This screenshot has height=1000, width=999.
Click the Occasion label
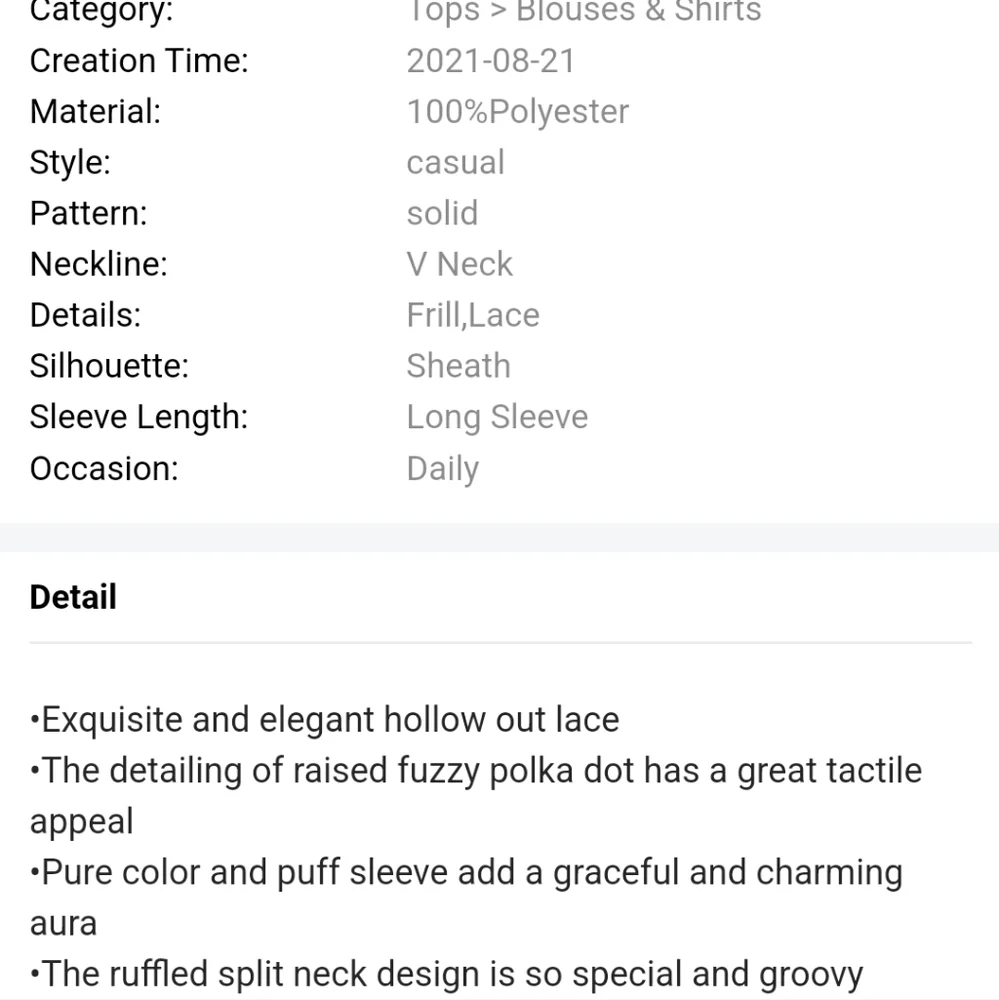[104, 469]
